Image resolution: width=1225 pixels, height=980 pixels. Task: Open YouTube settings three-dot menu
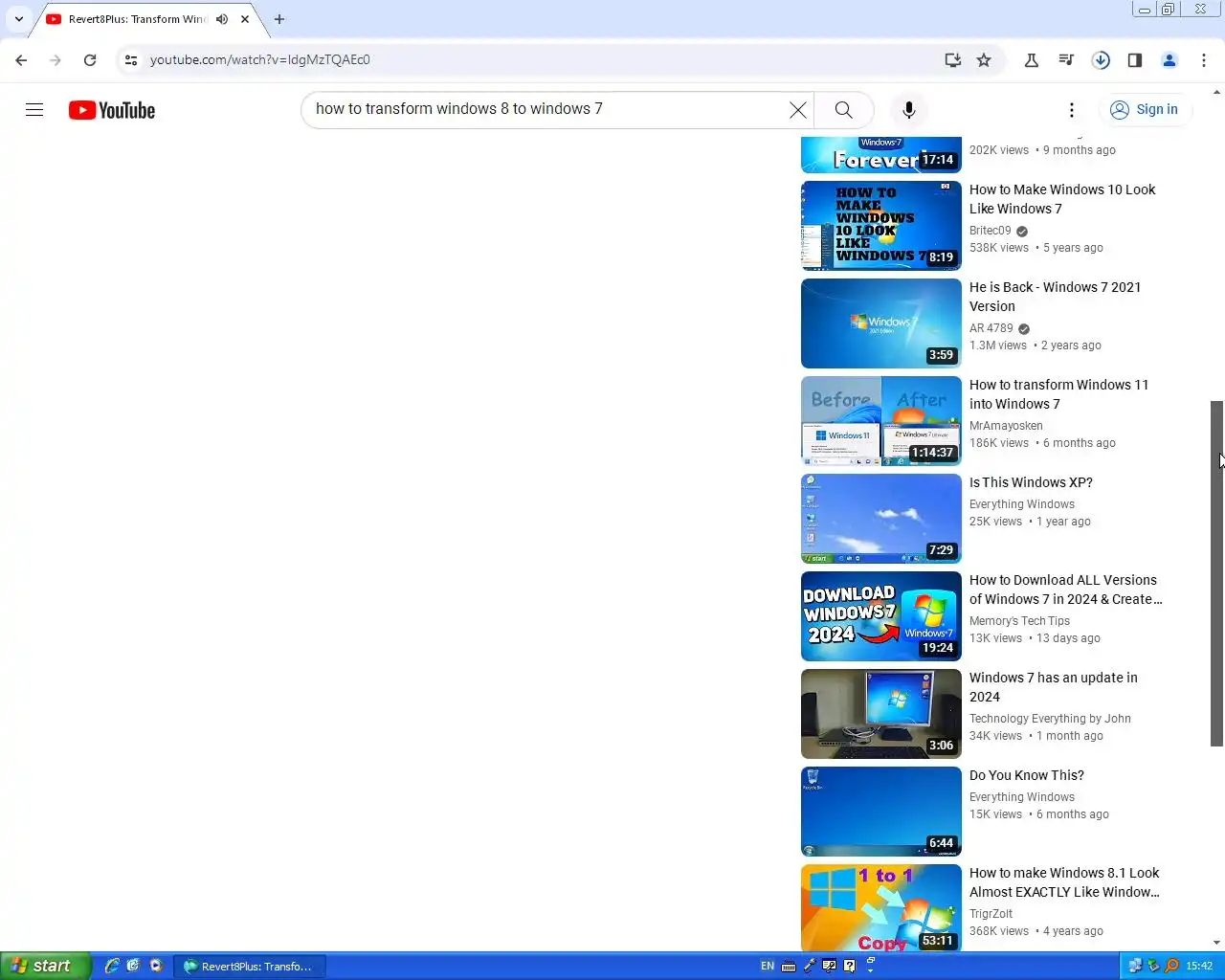(x=1072, y=110)
